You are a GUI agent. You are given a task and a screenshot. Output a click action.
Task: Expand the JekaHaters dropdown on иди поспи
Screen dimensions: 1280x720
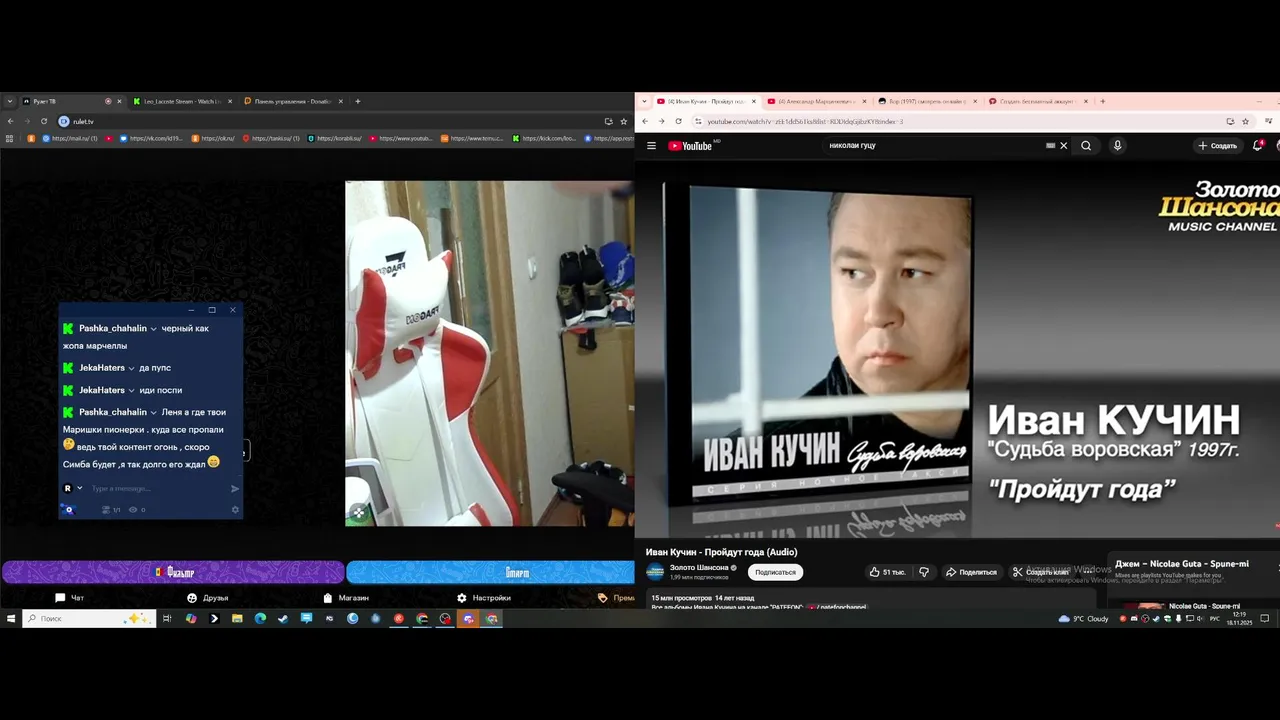(131, 390)
